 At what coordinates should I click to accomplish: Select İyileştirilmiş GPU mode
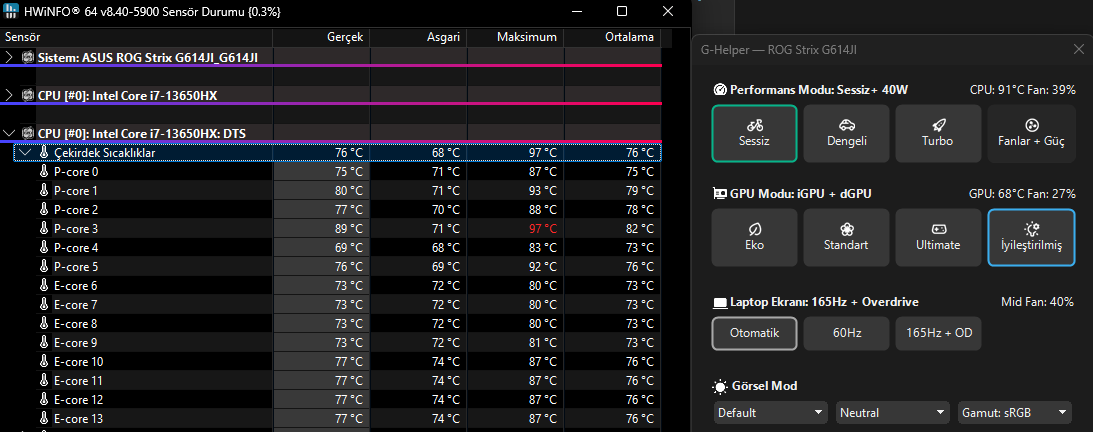click(1032, 237)
